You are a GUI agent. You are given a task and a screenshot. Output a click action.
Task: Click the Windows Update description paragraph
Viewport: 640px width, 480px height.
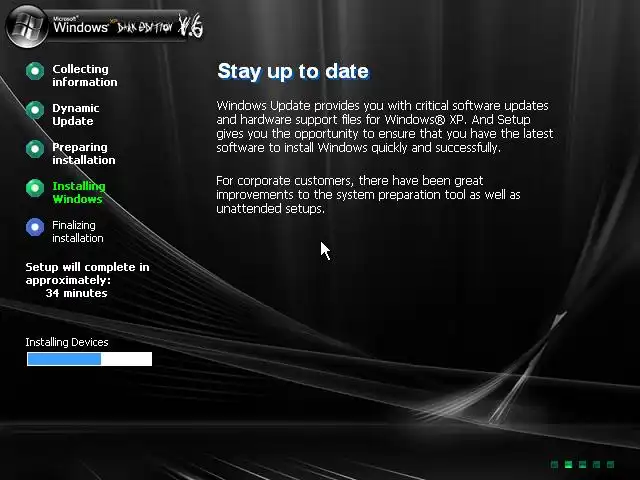point(385,127)
